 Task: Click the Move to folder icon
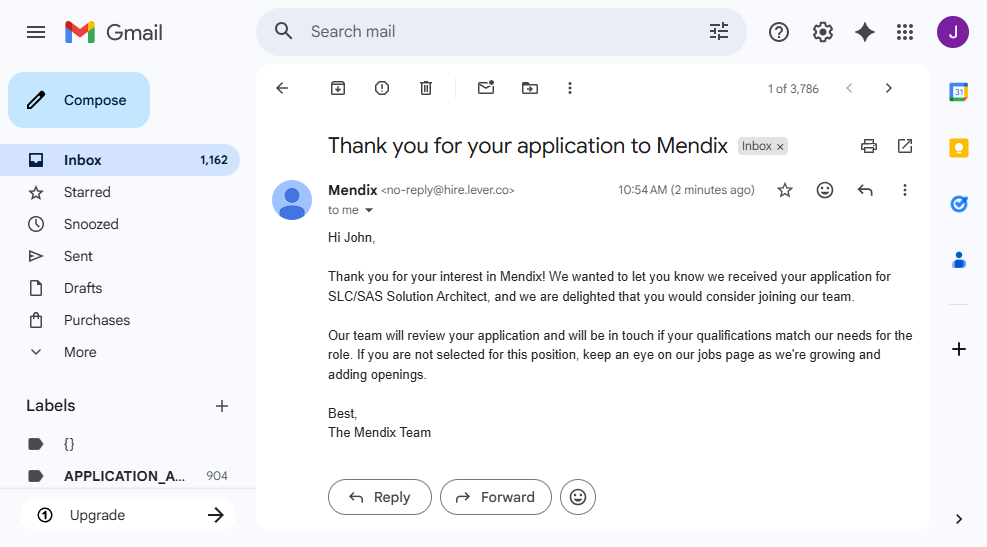click(x=530, y=88)
